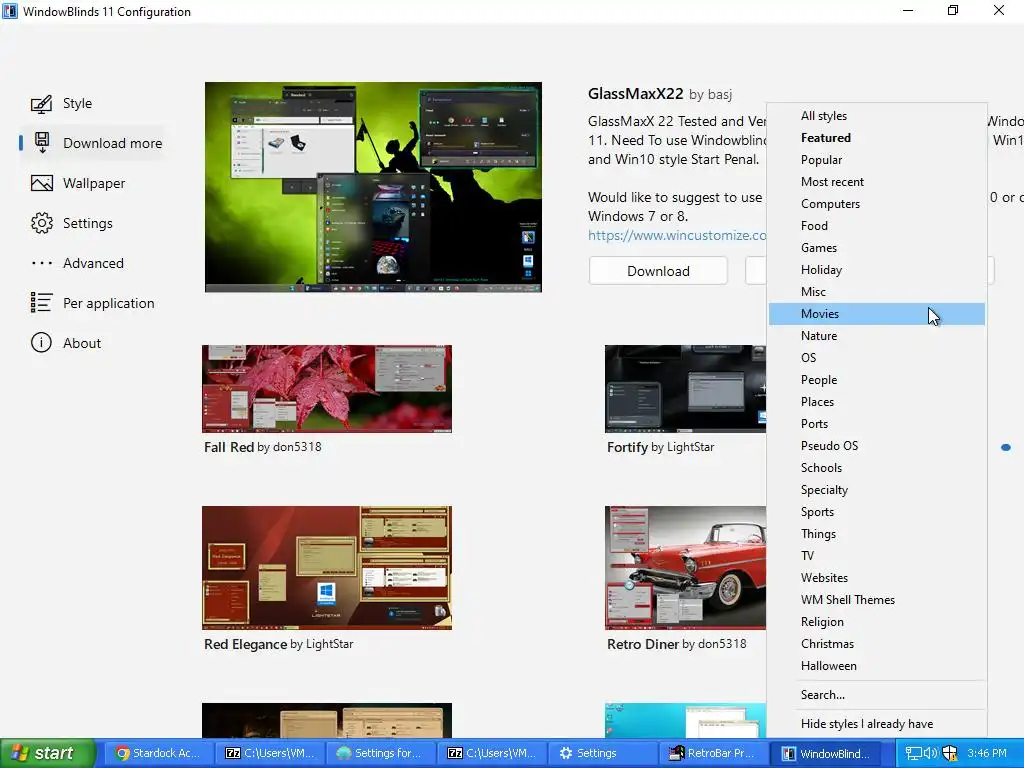Open the wincustomize.com link
Image resolution: width=1024 pixels, height=768 pixels.
pos(677,235)
